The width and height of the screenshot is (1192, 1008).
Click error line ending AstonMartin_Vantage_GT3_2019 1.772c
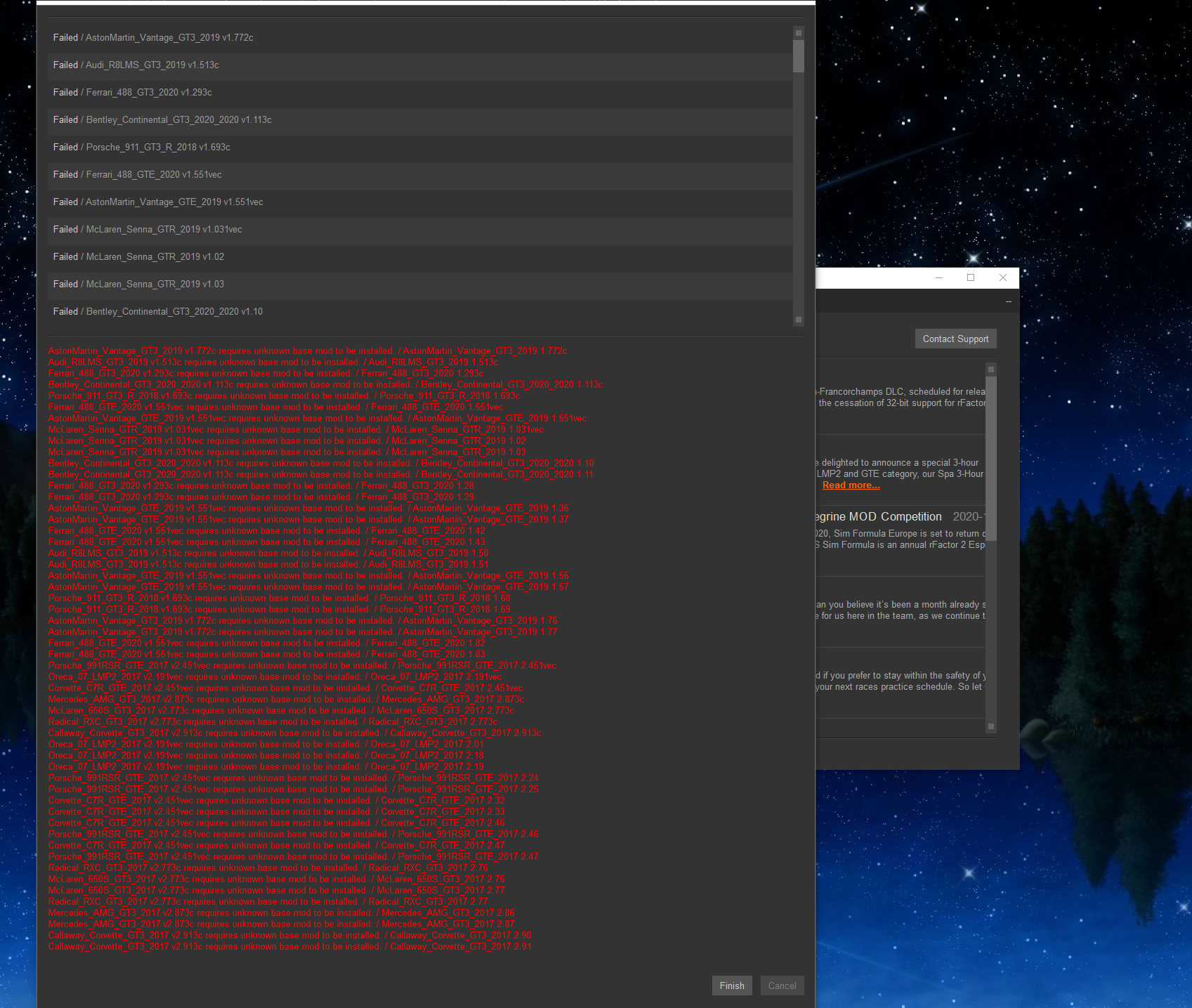308,351
